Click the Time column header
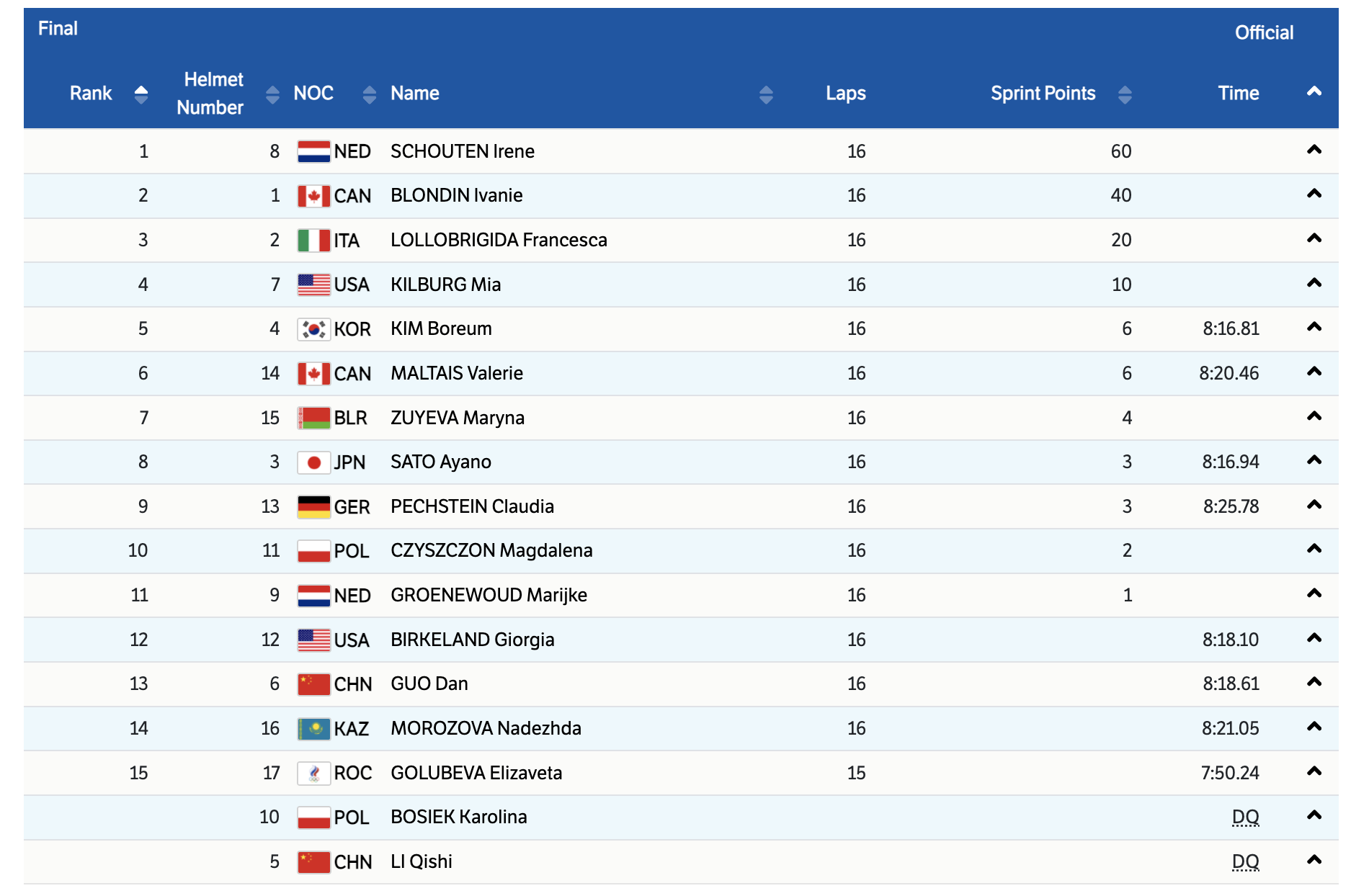Screen dimensions: 1369x896 click(x=1238, y=94)
